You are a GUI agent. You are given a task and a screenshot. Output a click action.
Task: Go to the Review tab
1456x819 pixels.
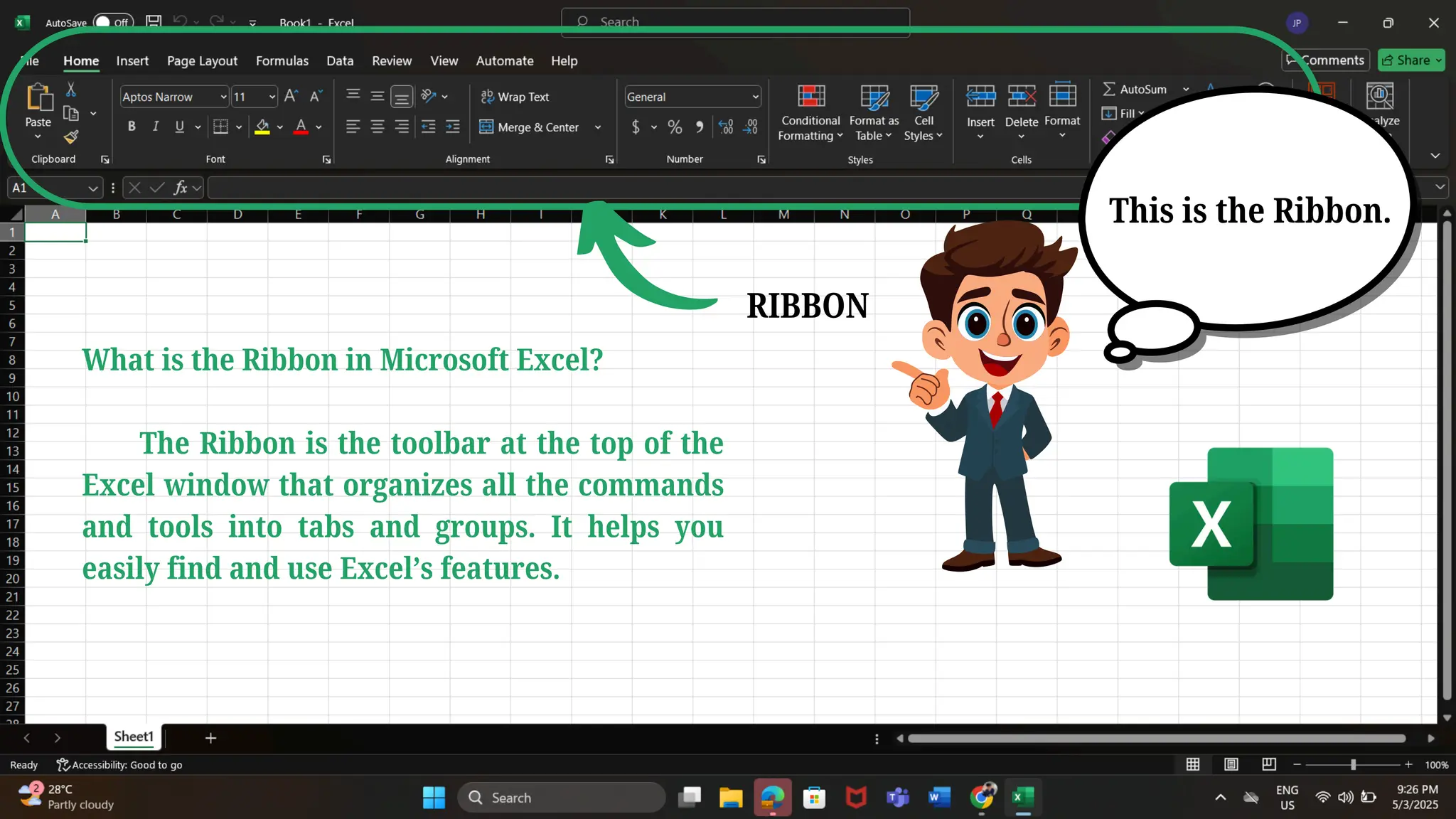pos(392,61)
